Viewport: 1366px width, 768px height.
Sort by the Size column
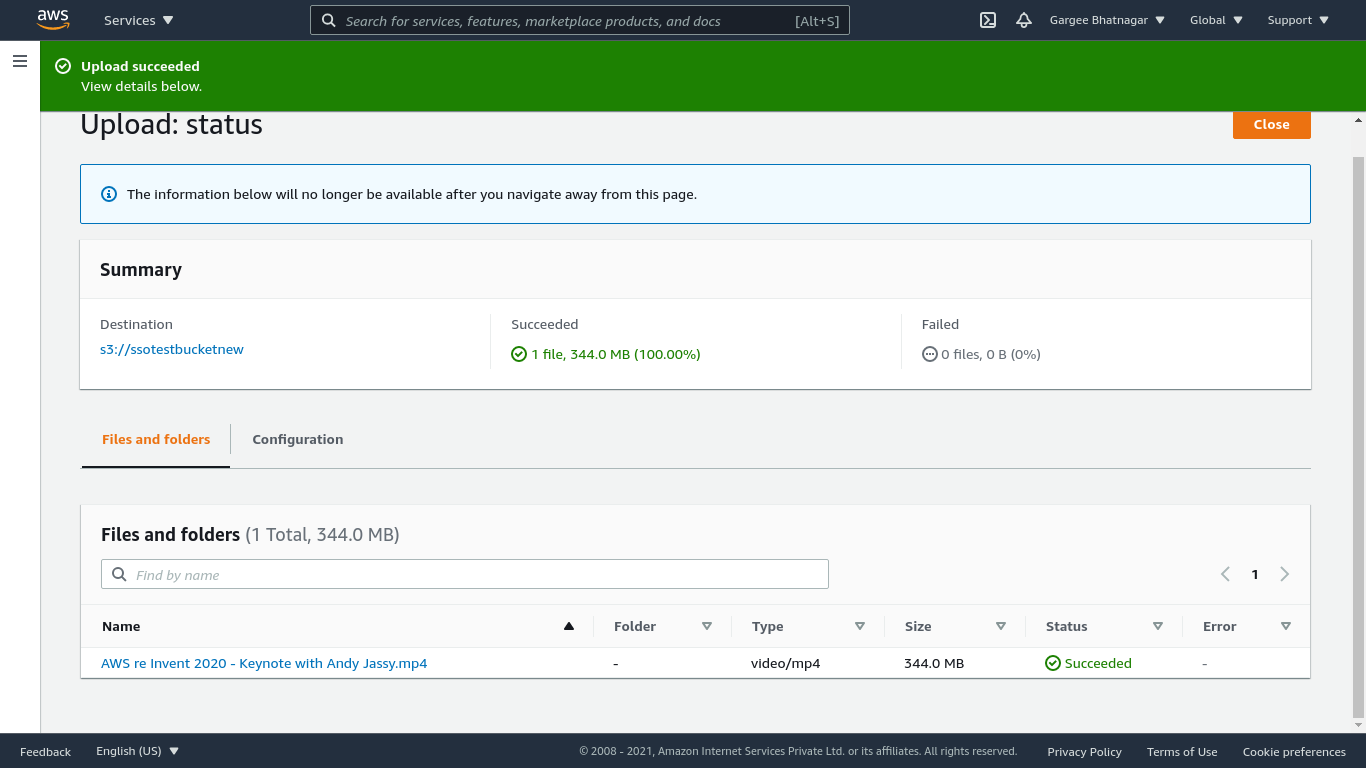tap(1001, 626)
